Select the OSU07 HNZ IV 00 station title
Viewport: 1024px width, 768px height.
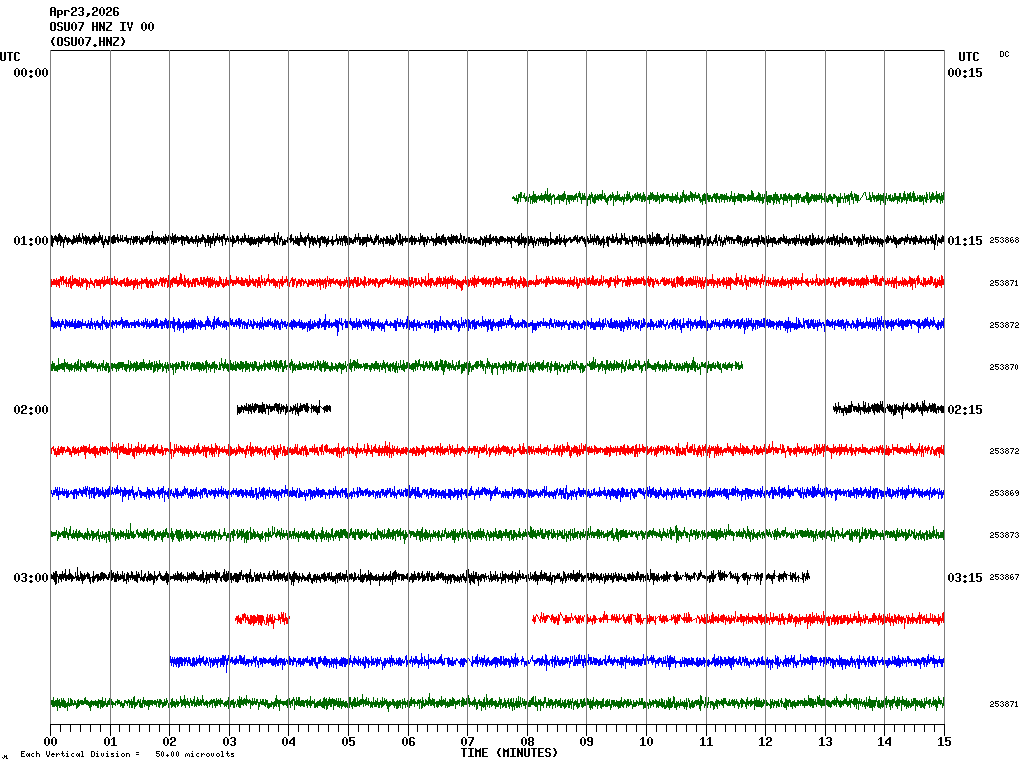coord(102,27)
